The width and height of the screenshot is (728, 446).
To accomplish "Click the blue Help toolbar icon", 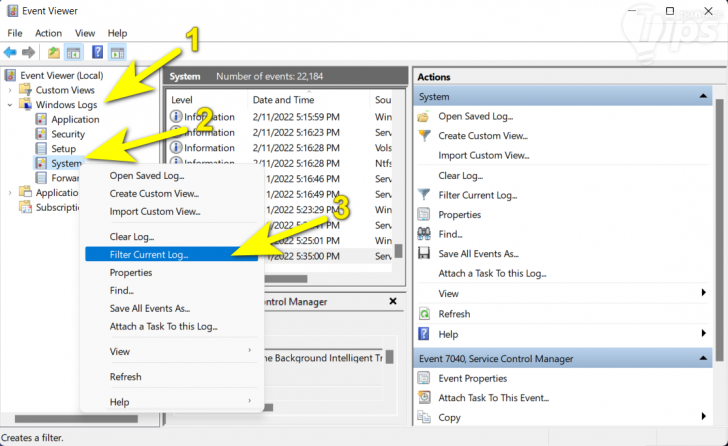I will (97, 52).
